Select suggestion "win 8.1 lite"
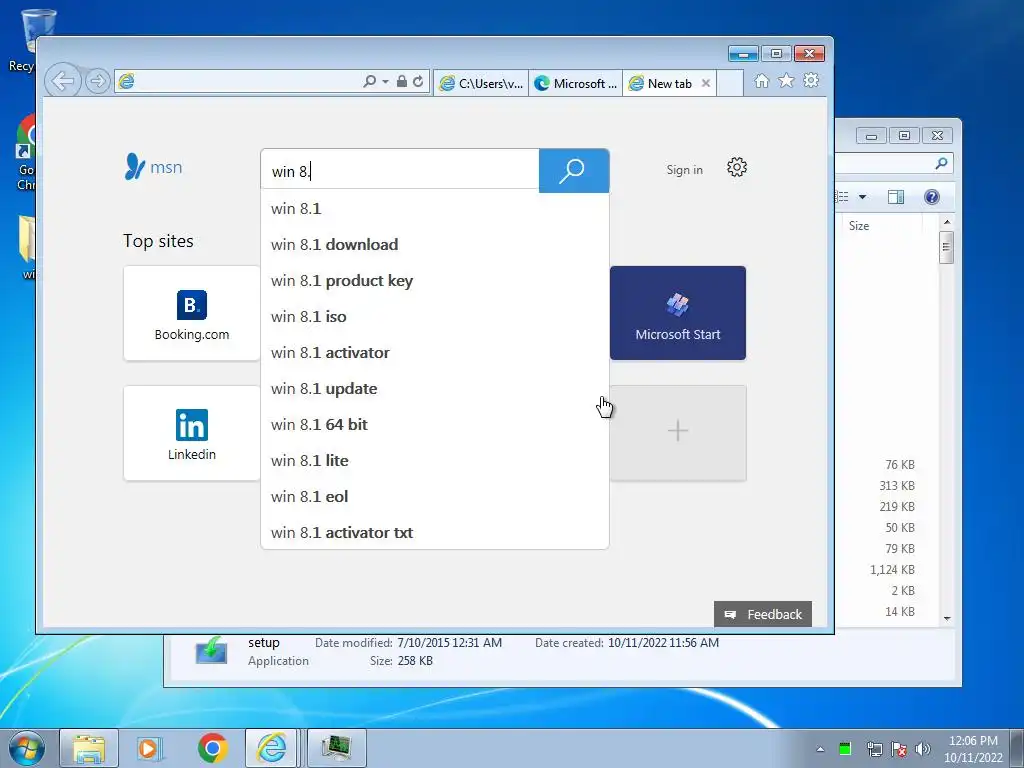The image size is (1024, 768). (434, 460)
